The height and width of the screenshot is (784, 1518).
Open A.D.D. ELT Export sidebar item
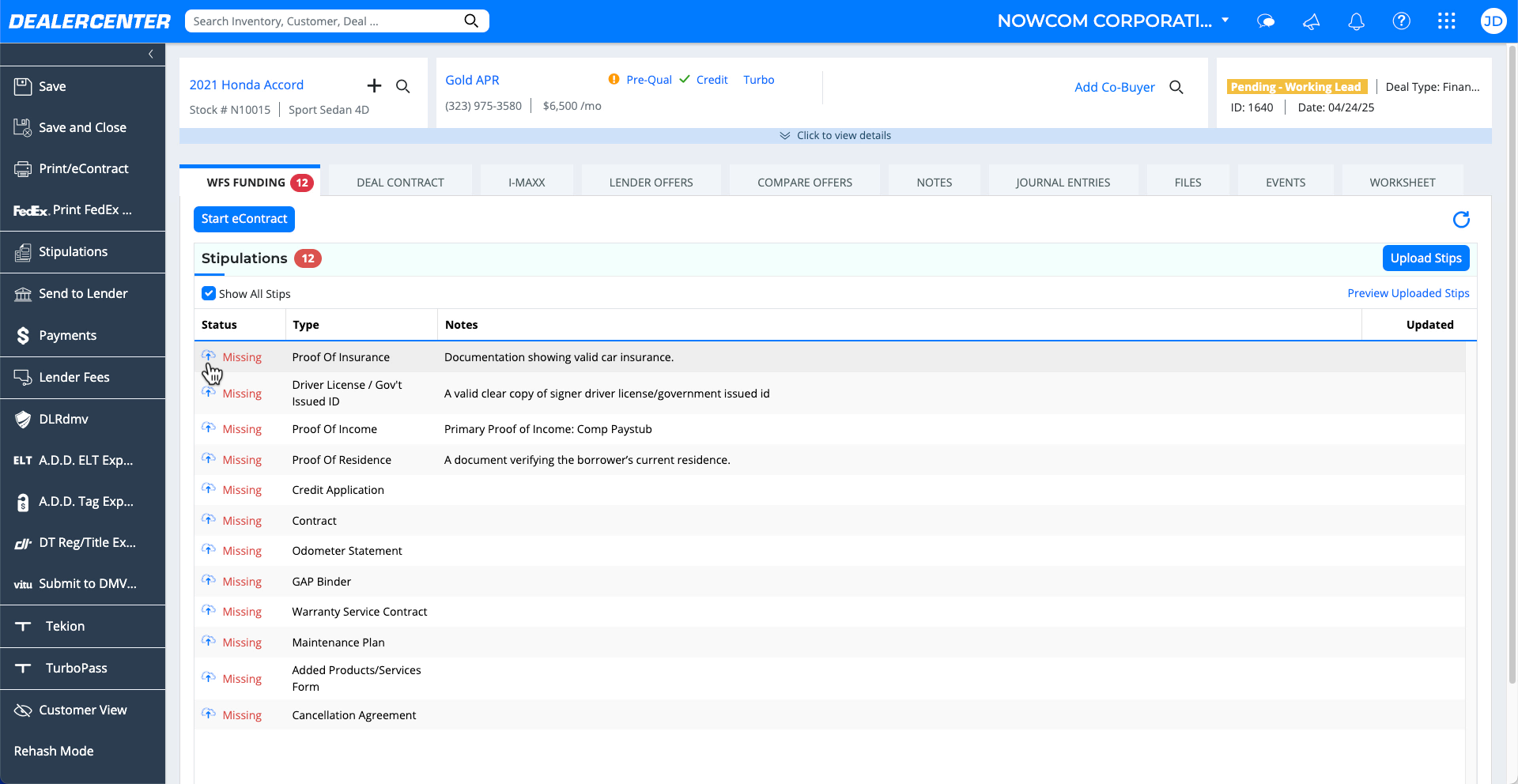pos(83,461)
